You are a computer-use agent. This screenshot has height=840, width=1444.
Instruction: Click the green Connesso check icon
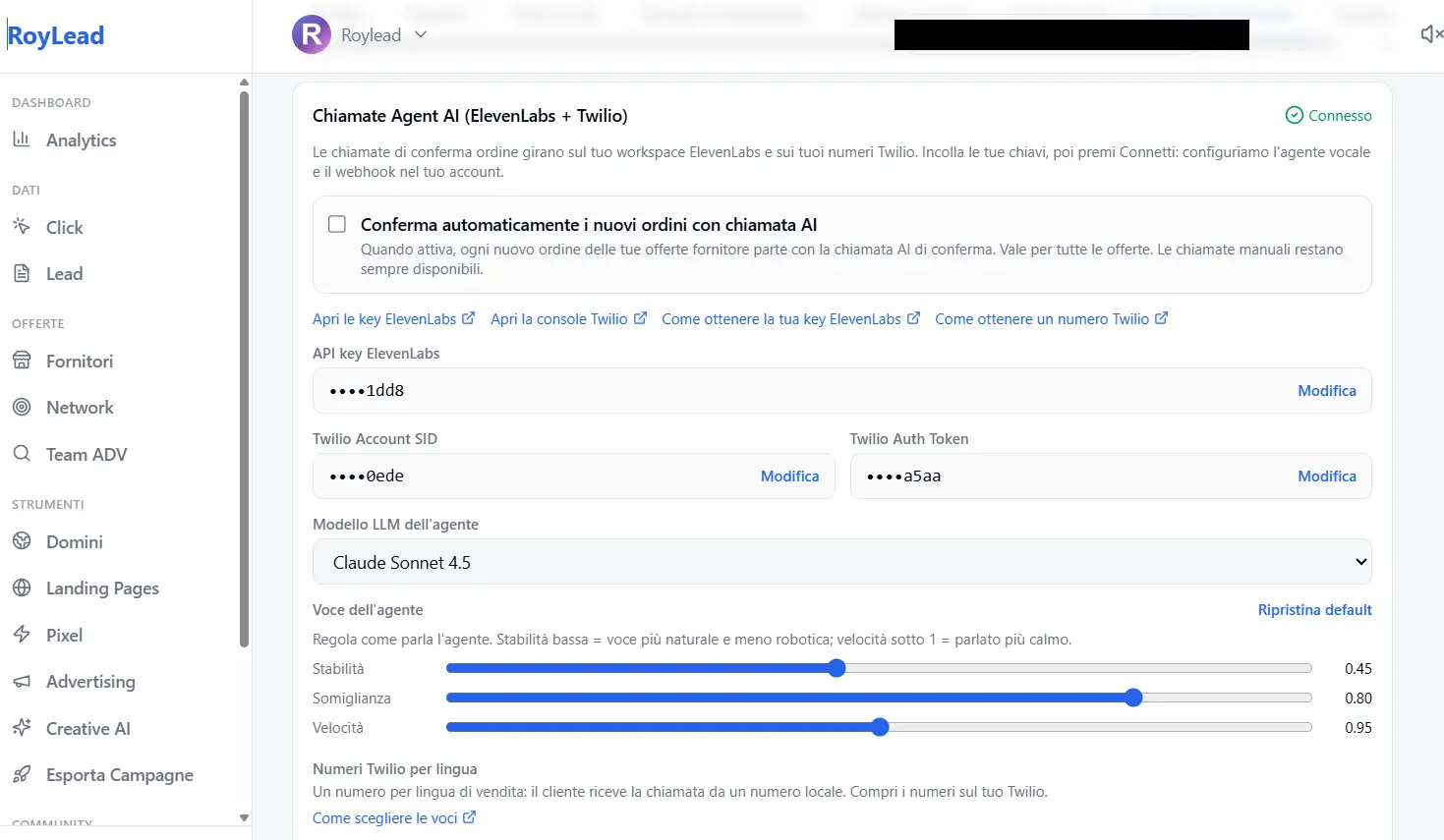(x=1295, y=115)
